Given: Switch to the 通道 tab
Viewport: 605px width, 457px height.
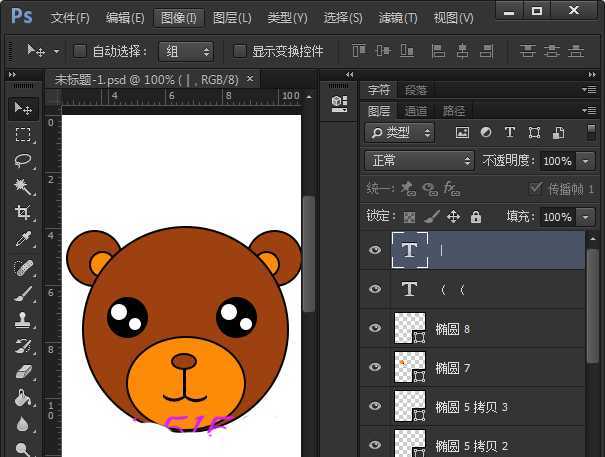Looking at the screenshot, I should pyautogui.click(x=416, y=110).
